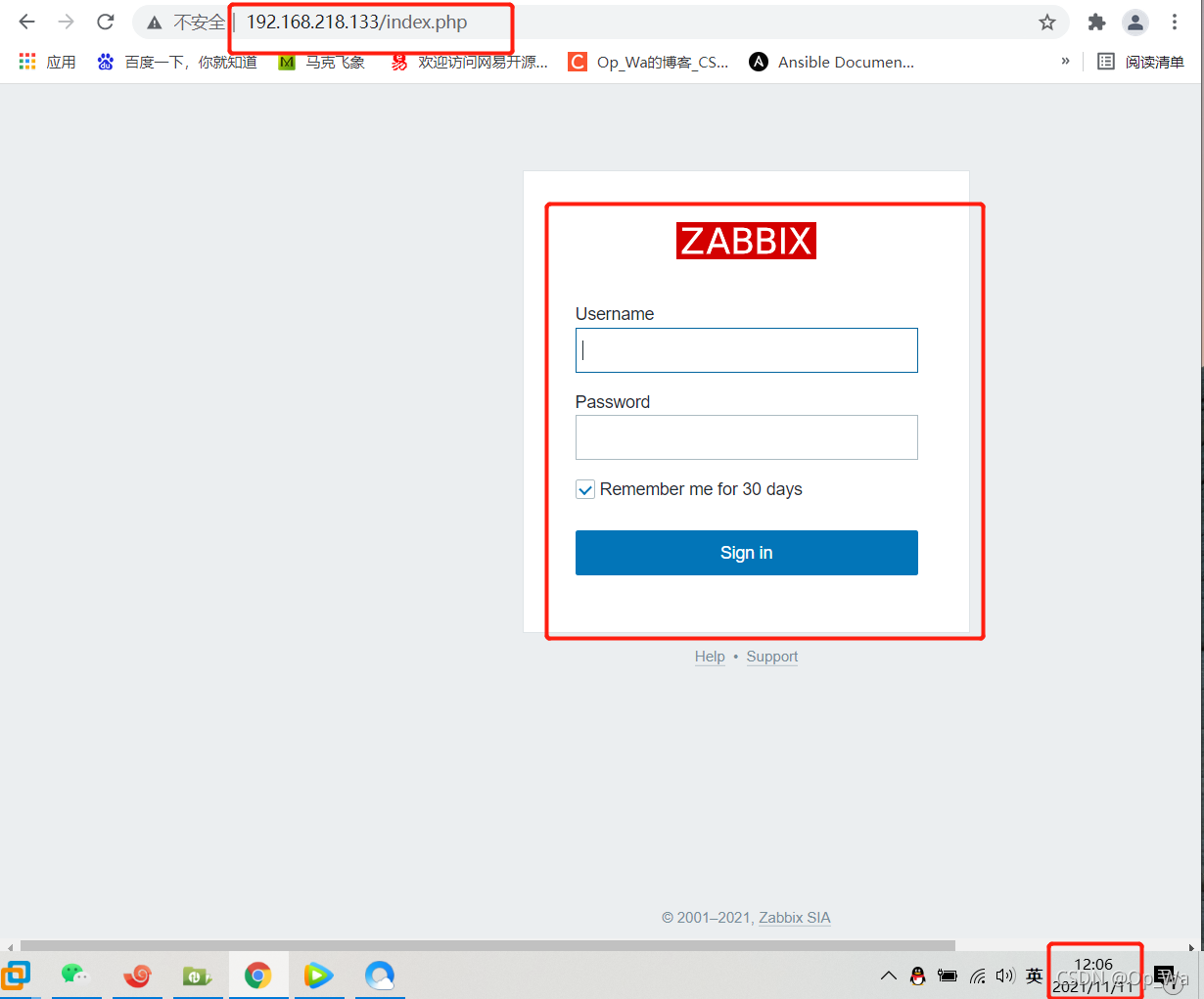
Task: Open the Chrome profile avatar
Action: pyautogui.click(x=1135, y=22)
